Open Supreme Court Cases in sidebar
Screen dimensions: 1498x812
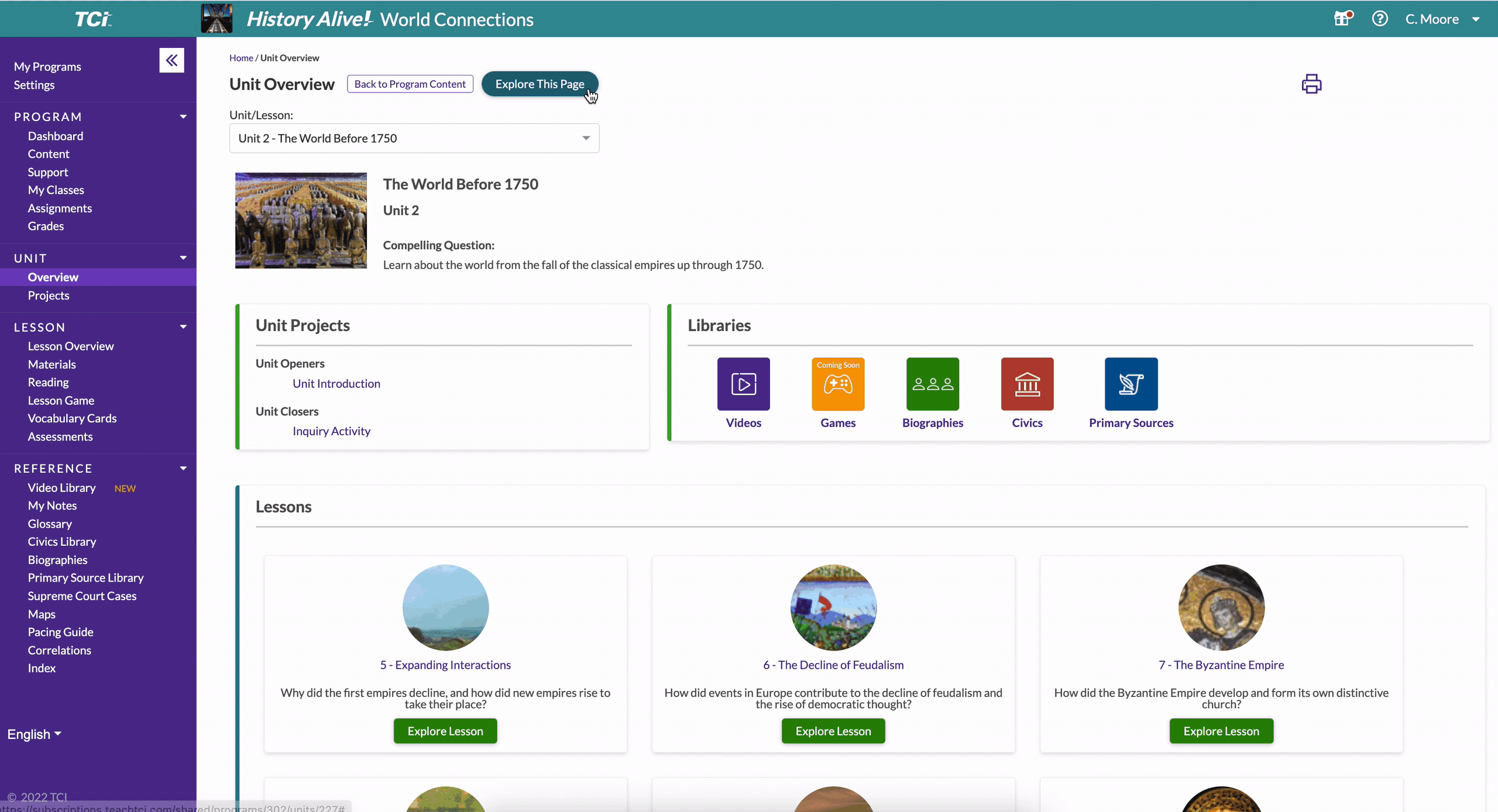point(82,596)
